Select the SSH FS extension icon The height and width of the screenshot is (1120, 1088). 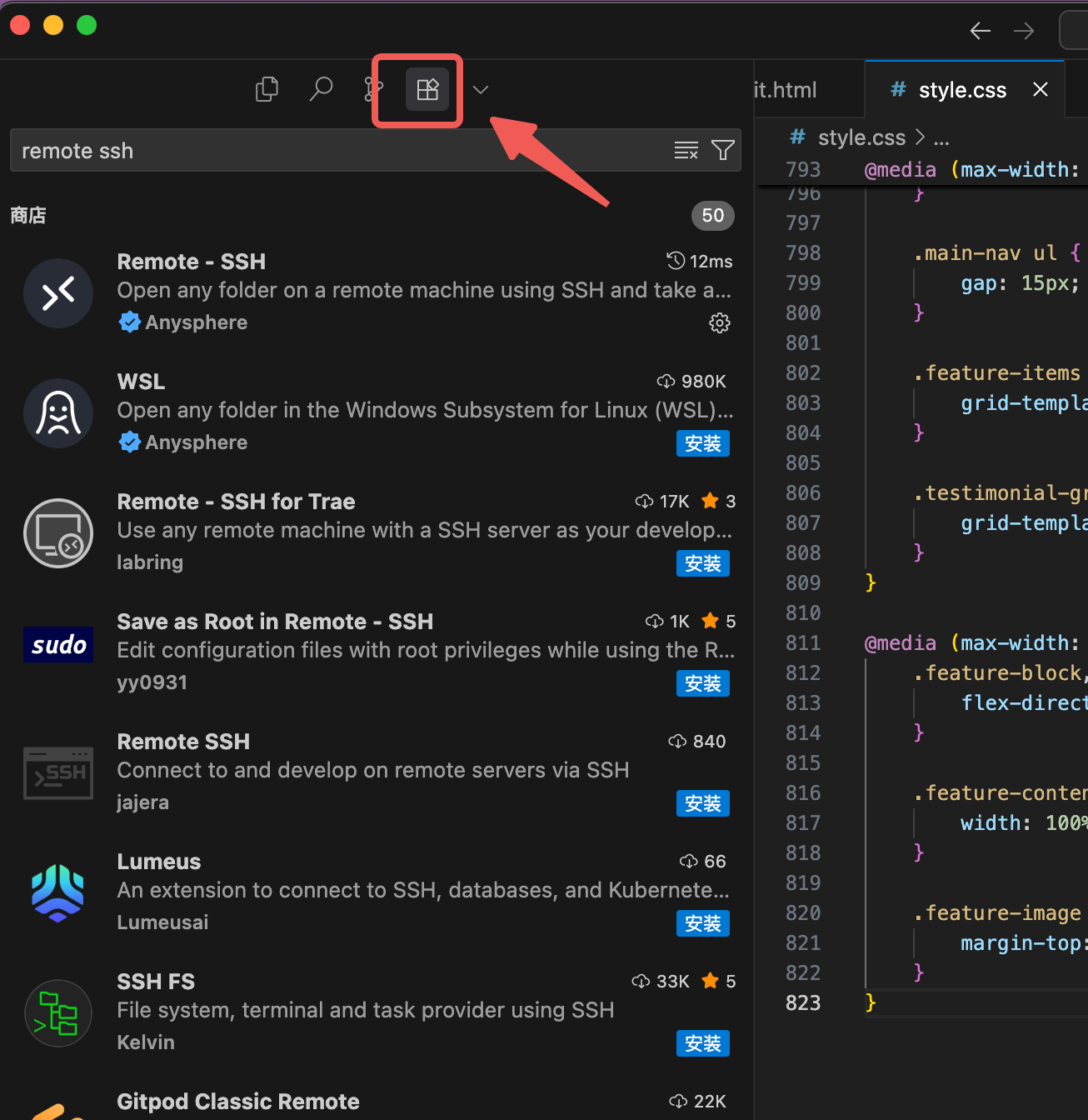[x=58, y=1013]
